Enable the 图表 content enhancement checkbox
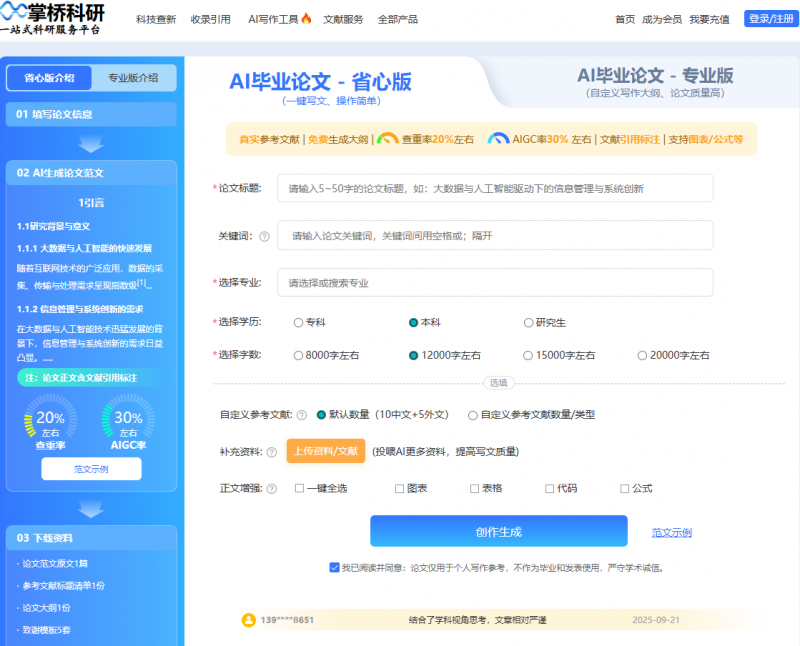Image resolution: width=800 pixels, height=646 pixels. click(399, 487)
